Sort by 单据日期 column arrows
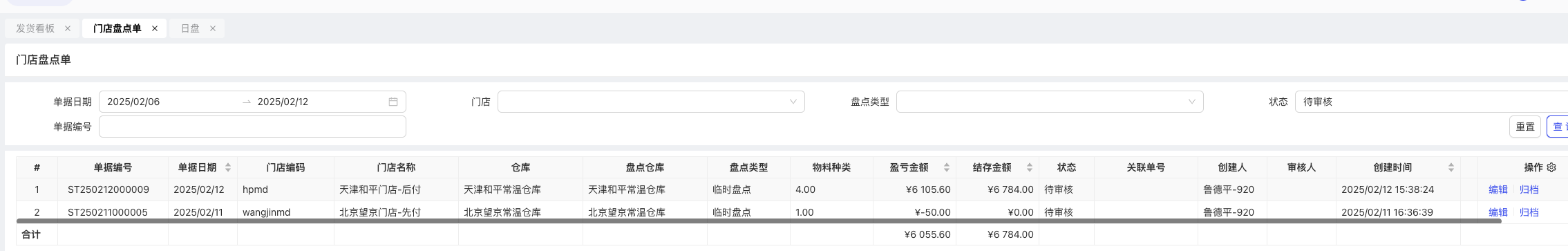Screen dimensions: 1568x251 coord(228,167)
